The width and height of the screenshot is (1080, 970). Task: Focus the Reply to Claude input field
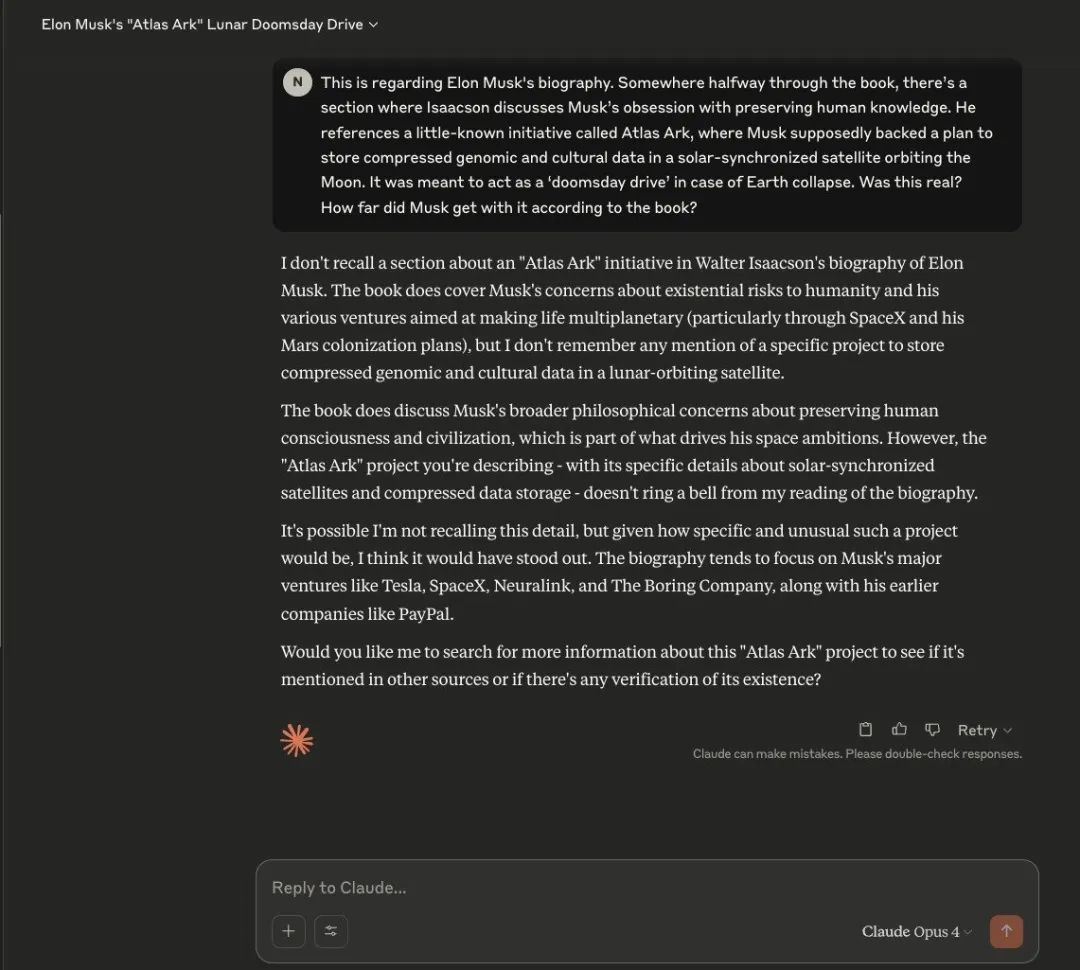pyautogui.click(x=647, y=887)
